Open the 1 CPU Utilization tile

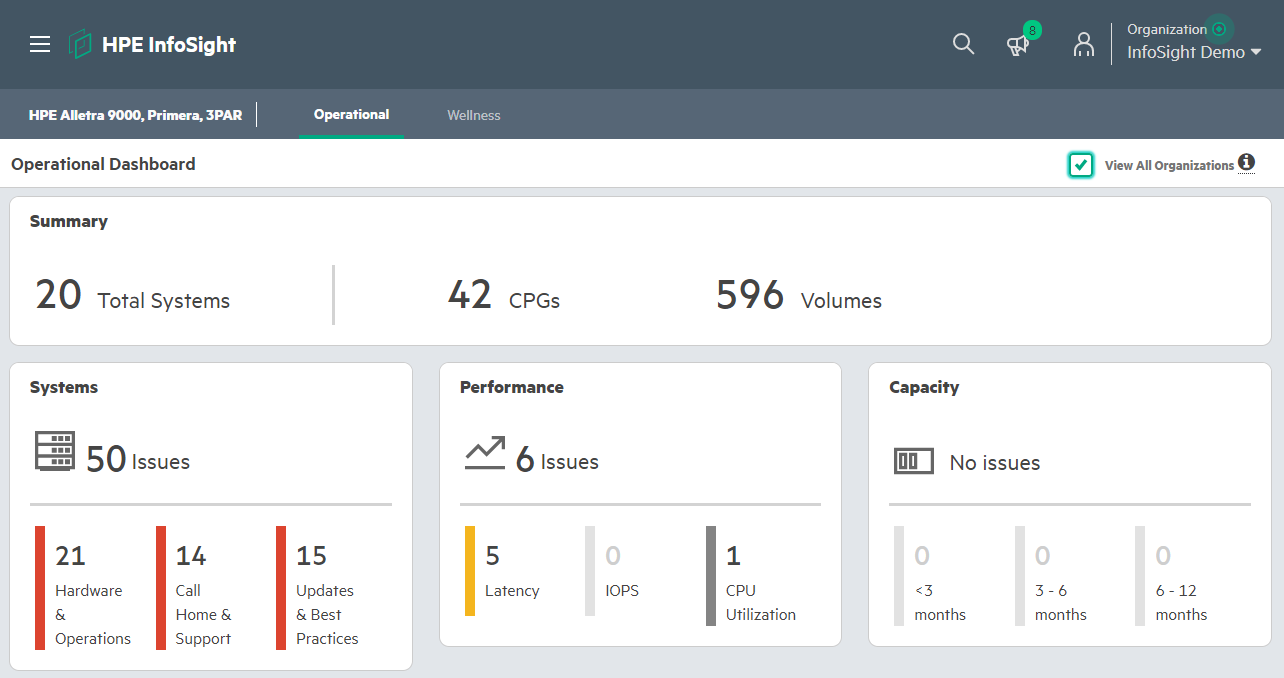(754, 576)
